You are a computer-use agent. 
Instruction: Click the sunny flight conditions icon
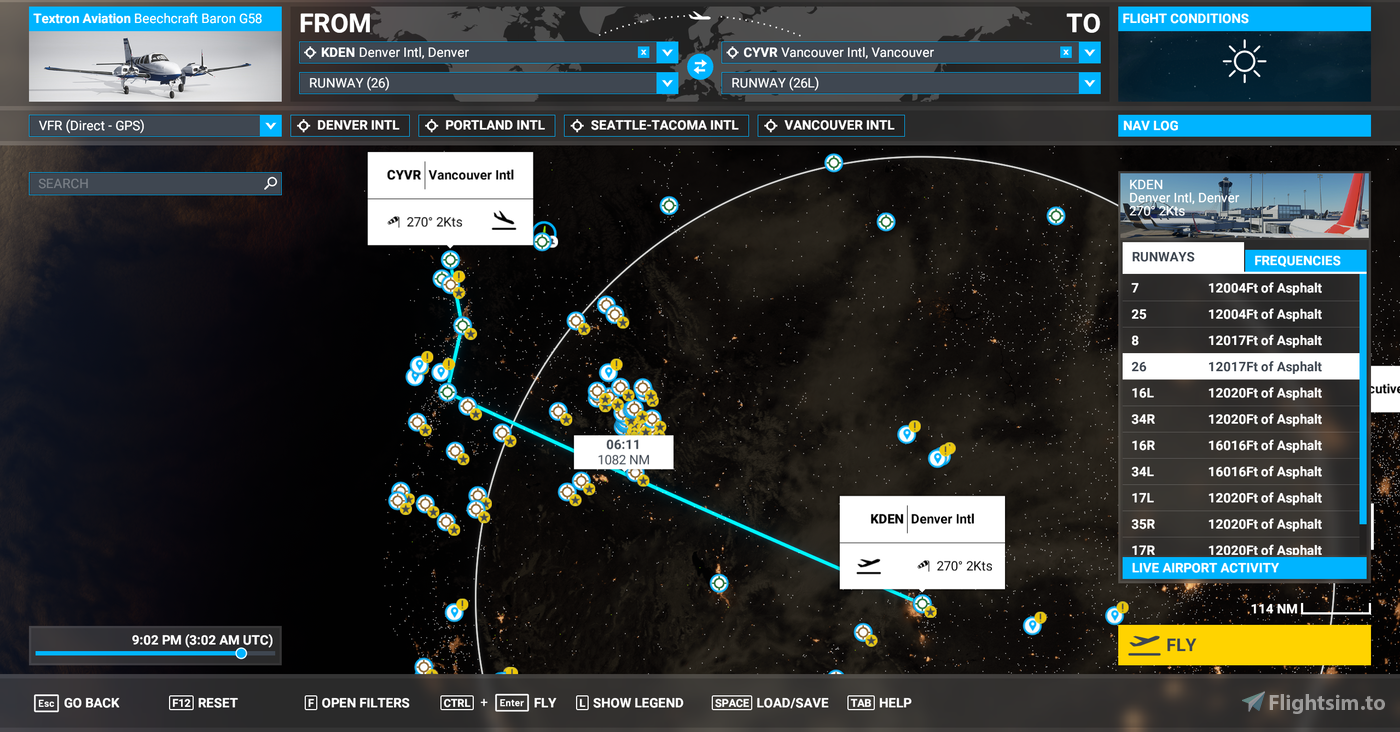1244,62
